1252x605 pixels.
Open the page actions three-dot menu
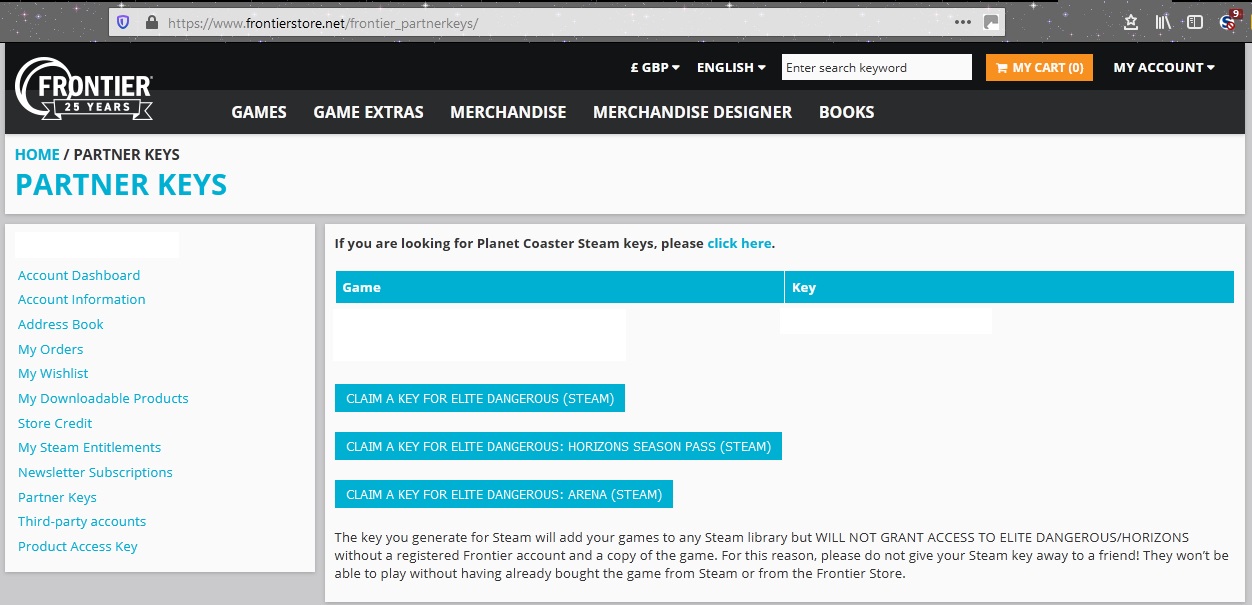[x=963, y=22]
